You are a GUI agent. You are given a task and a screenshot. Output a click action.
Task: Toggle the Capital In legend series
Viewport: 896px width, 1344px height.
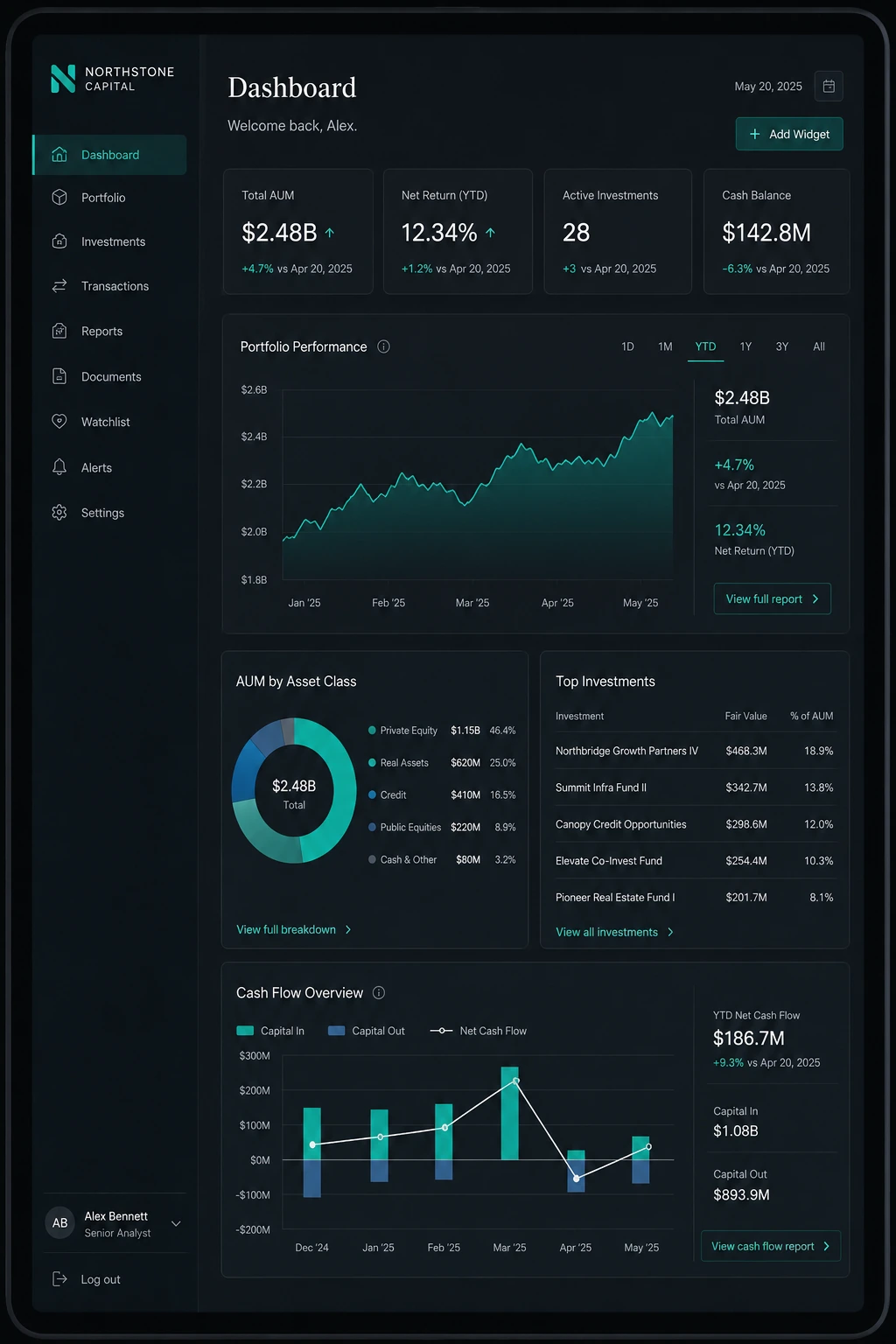[x=270, y=1031]
